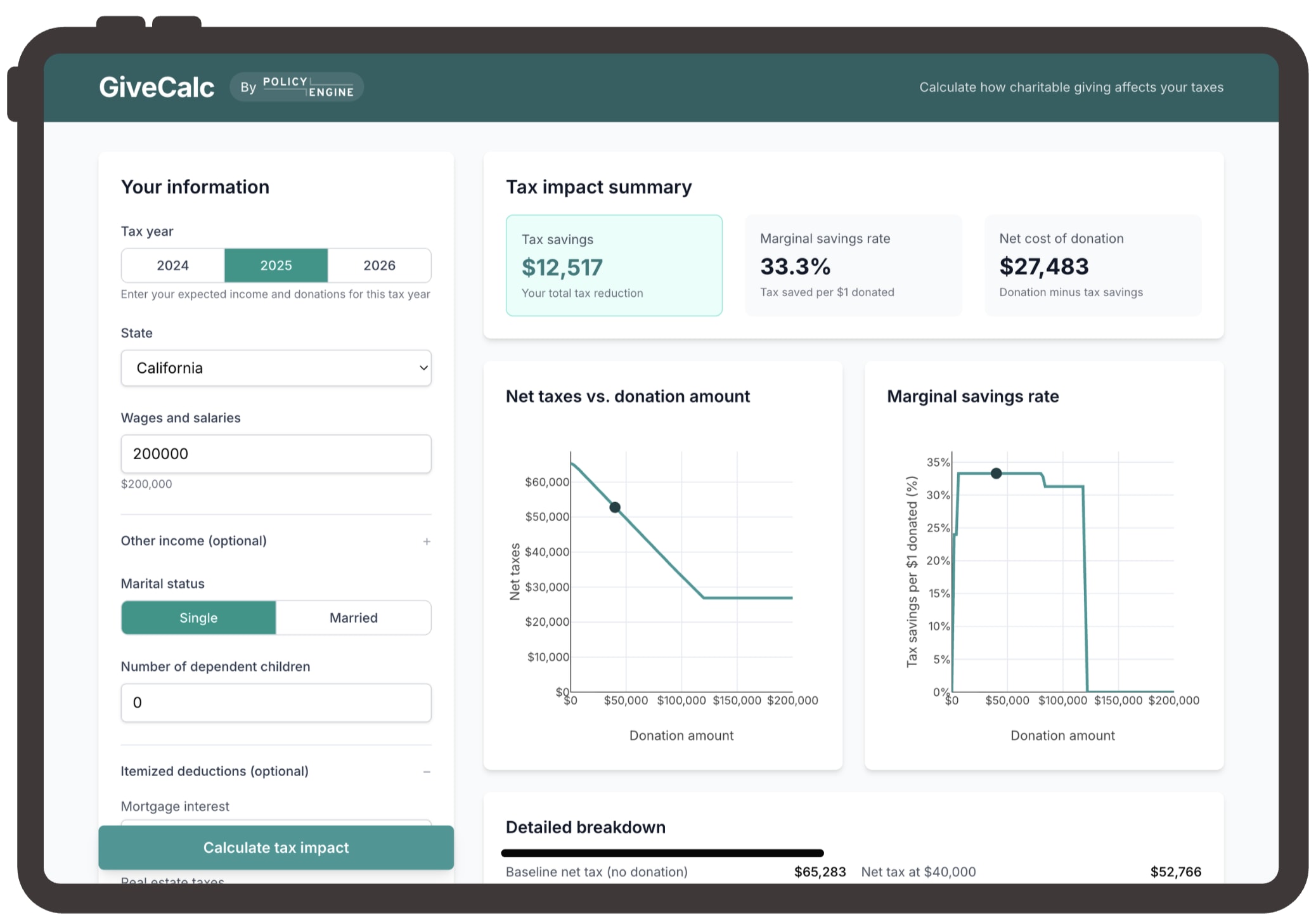Image resolution: width=1316 pixels, height=922 pixels.
Task: Click the Wages and salaries input field
Action: point(276,454)
